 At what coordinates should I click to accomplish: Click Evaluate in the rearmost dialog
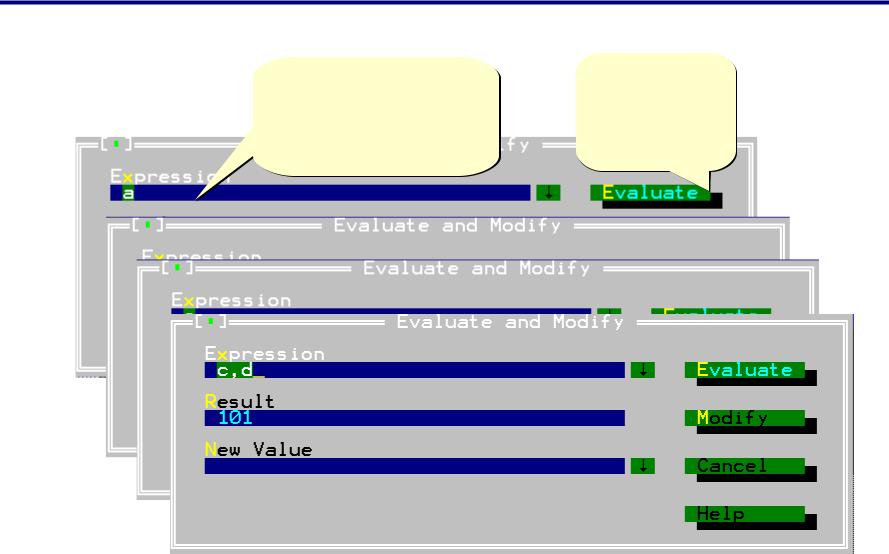tap(650, 193)
